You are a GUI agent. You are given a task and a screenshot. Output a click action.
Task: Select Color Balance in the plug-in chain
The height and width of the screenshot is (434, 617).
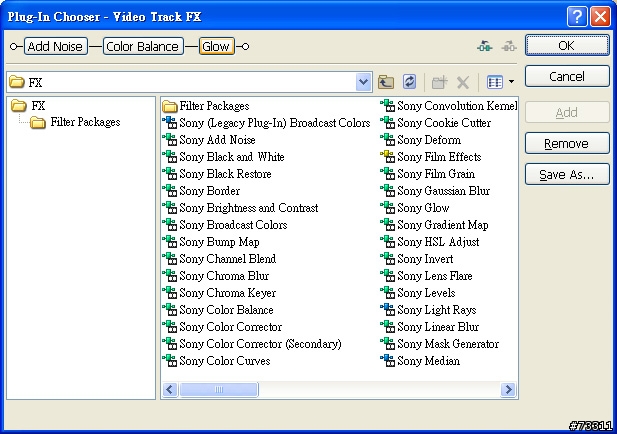[143, 46]
